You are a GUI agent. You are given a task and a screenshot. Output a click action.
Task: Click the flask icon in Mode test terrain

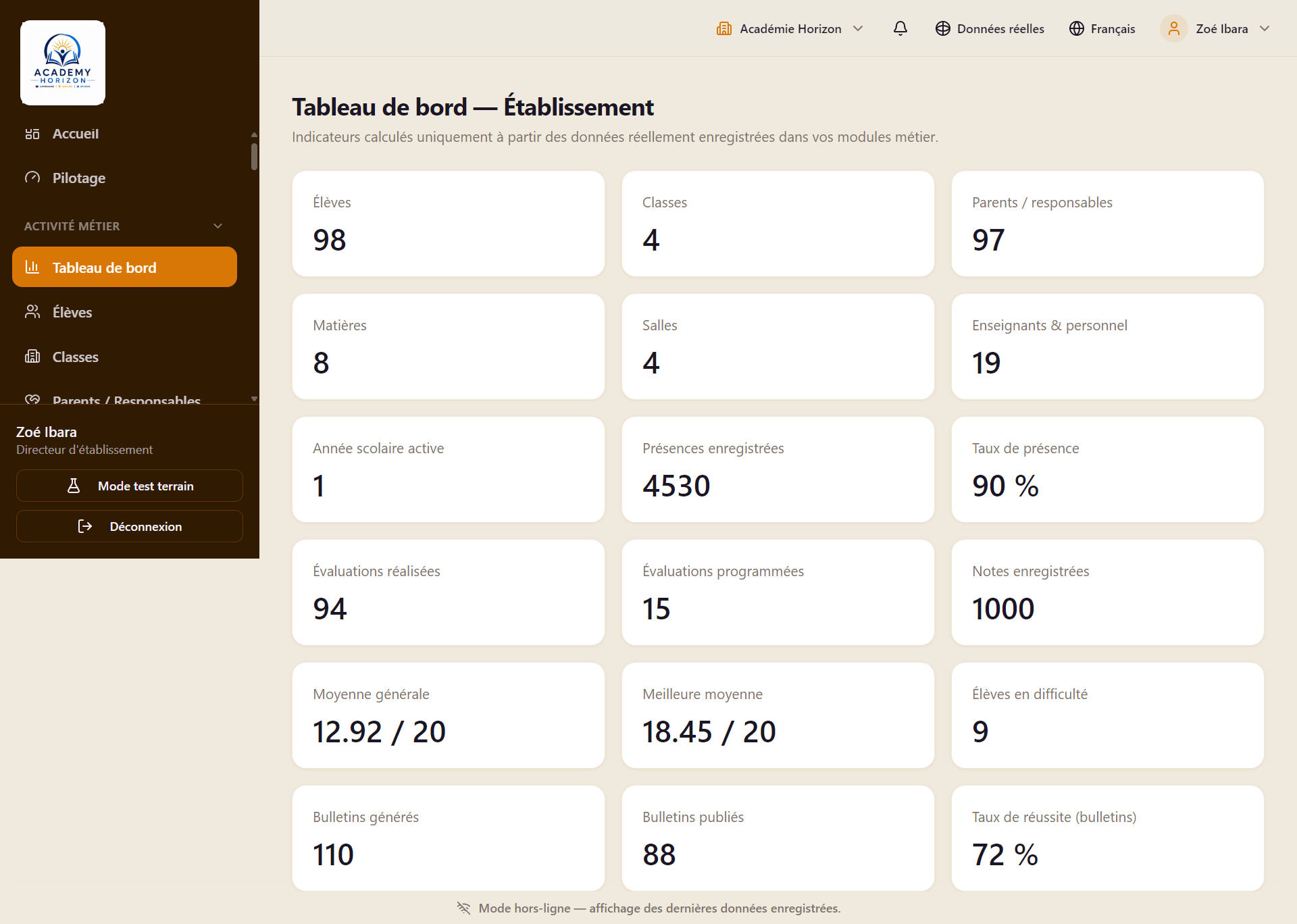click(x=74, y=486)
